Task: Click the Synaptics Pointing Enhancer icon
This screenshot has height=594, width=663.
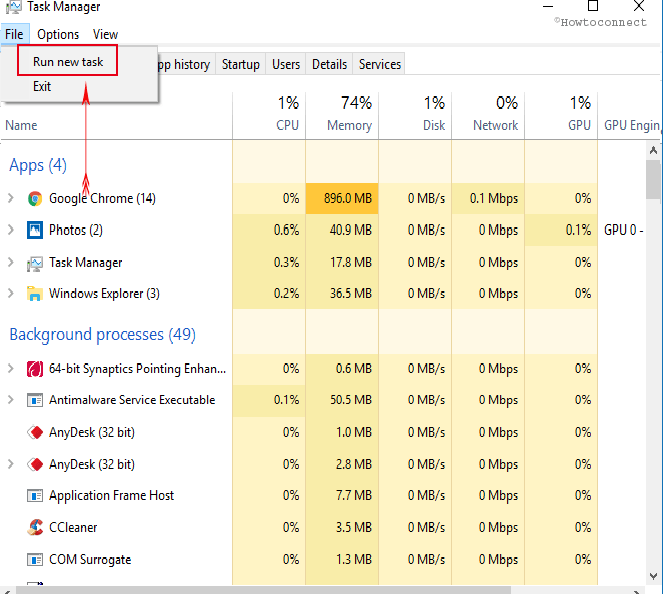Action: click(35, 369)
